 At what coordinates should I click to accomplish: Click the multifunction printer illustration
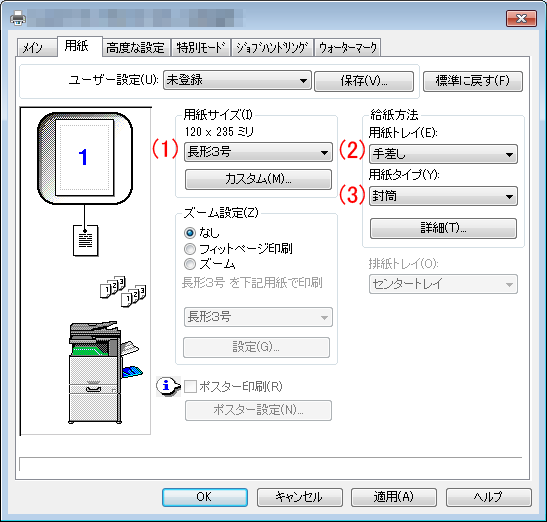[x=105, y=372]
